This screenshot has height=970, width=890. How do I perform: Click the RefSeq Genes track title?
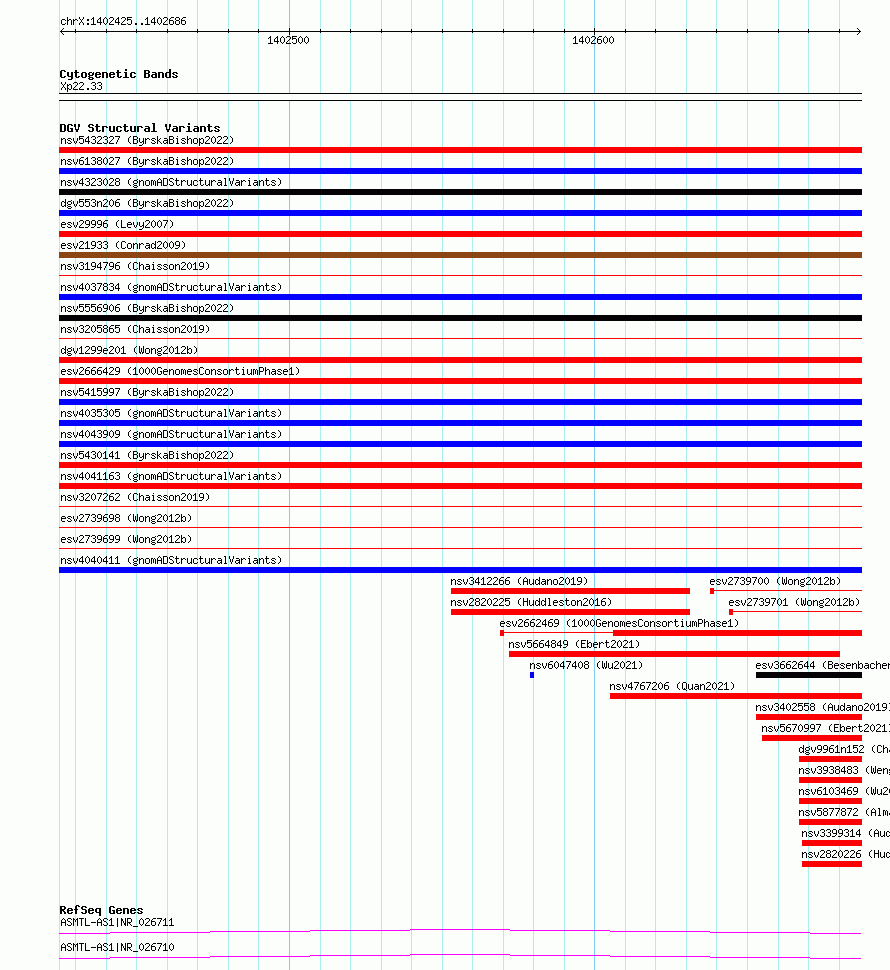point(101,911)
